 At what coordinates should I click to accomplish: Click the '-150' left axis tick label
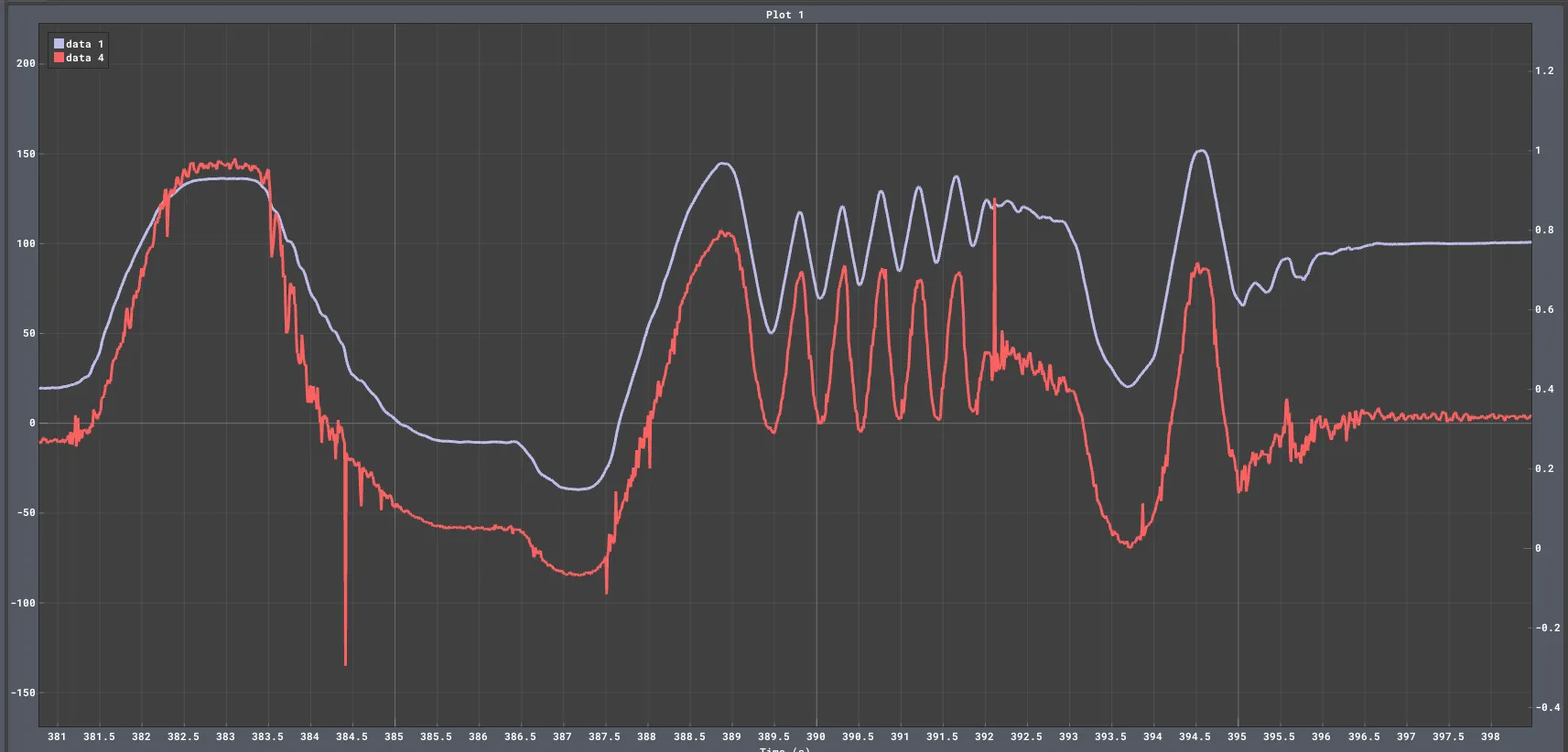[x=23, y=693]
